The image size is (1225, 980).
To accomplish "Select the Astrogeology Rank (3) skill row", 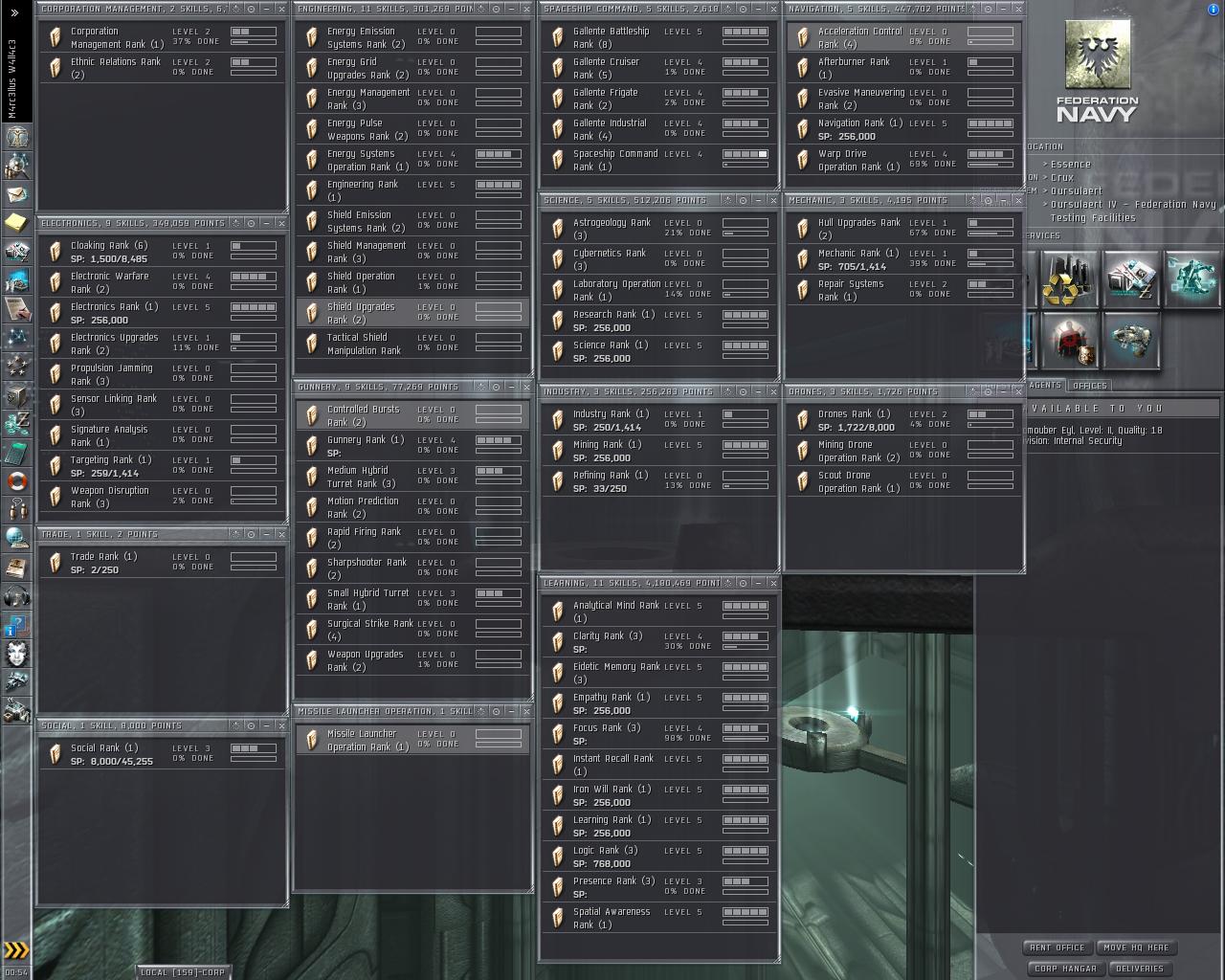I will pos(657,229).
